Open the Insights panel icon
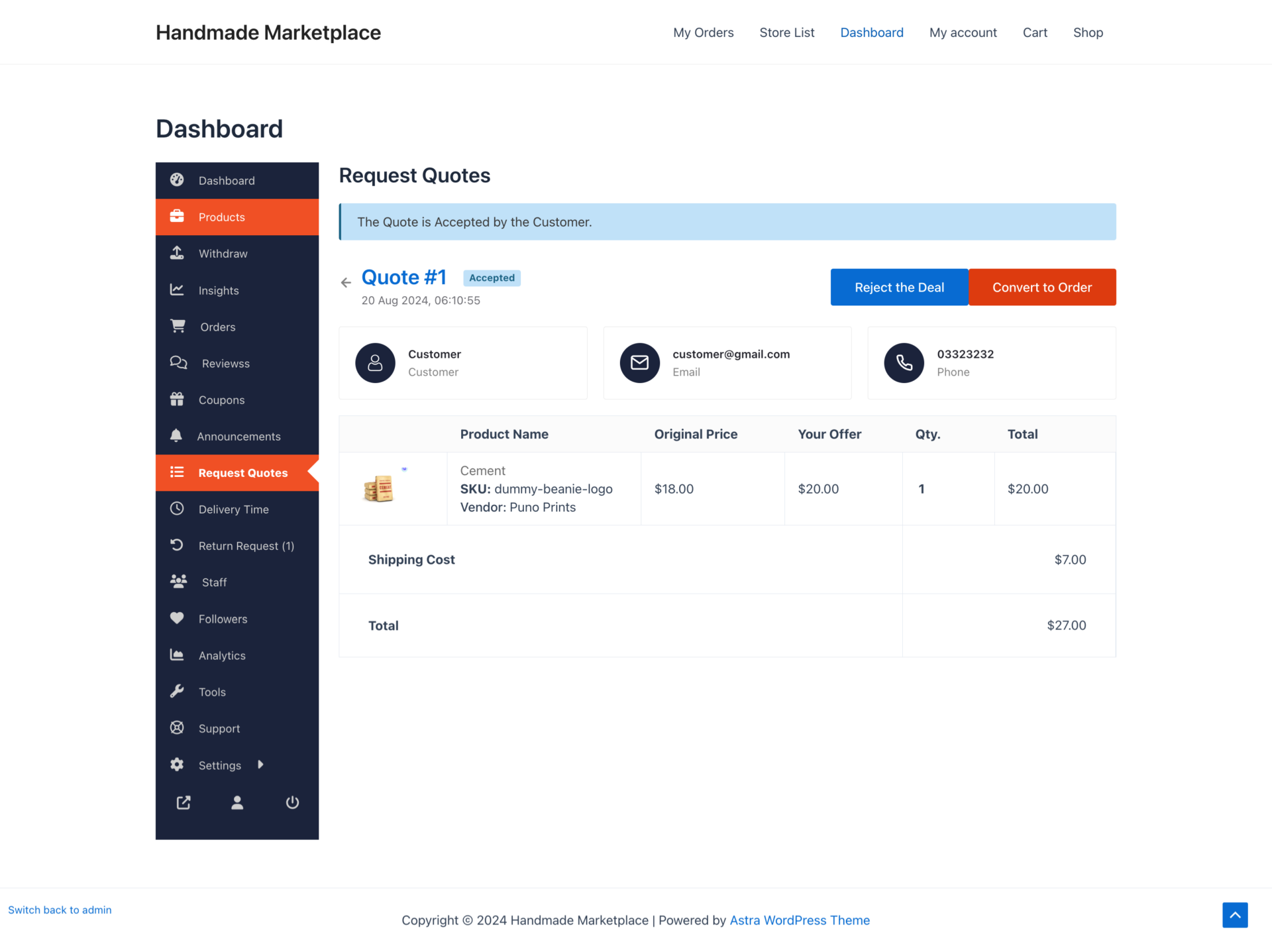Image resolution: width=1272 pixels, height=952 pixels. point(177,290)
